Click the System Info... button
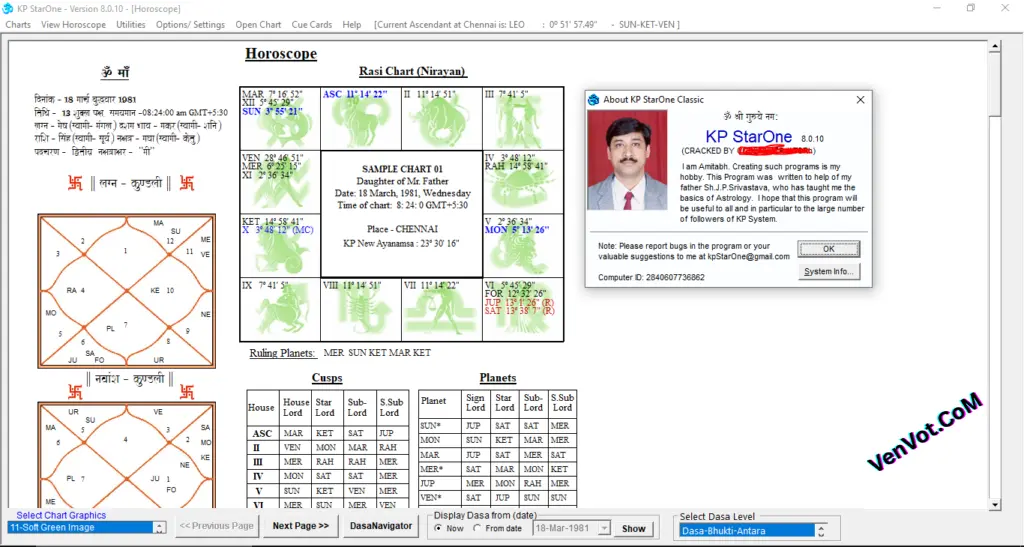The image size is (1024, 547). (829, 272)
